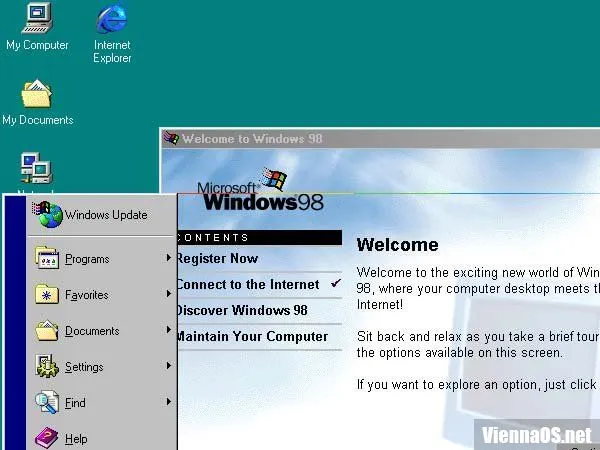Select Connect to the Internet option
This screenshot has width=600, height=450.
[248, 284]
